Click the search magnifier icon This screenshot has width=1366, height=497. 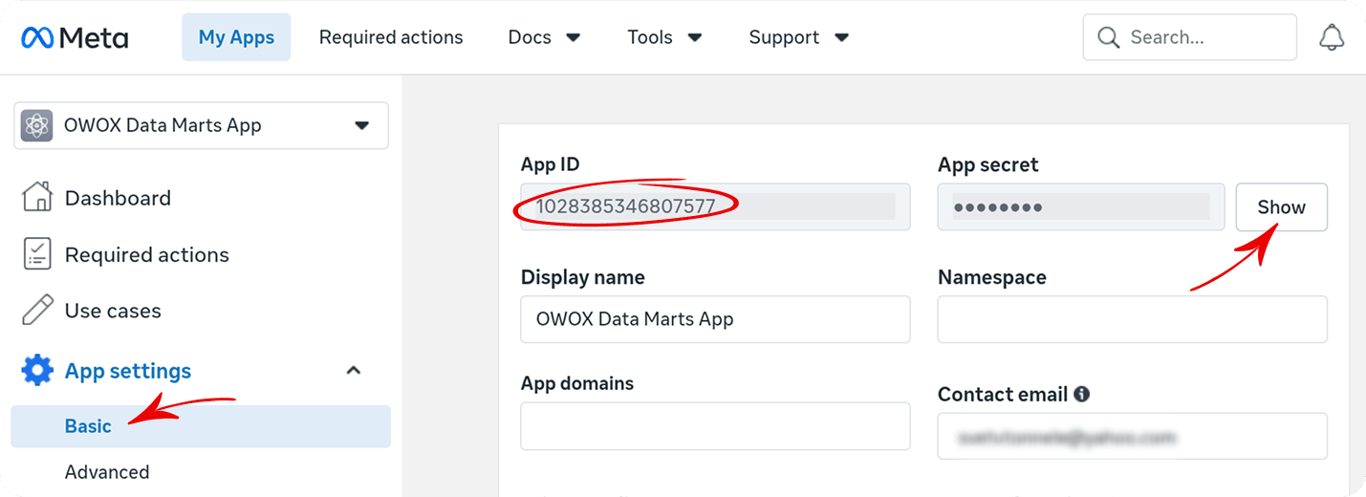pyautogui.click(x=1108, y=38)
